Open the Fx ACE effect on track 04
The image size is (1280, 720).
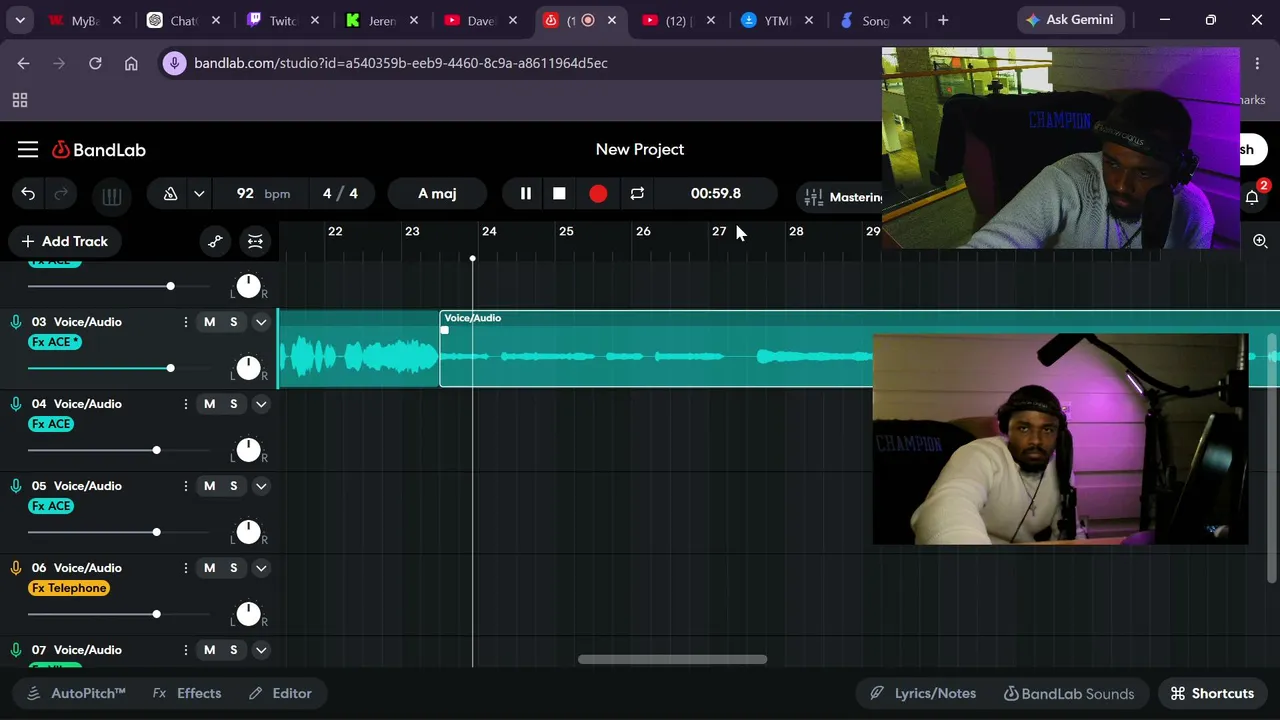point(51,424)
